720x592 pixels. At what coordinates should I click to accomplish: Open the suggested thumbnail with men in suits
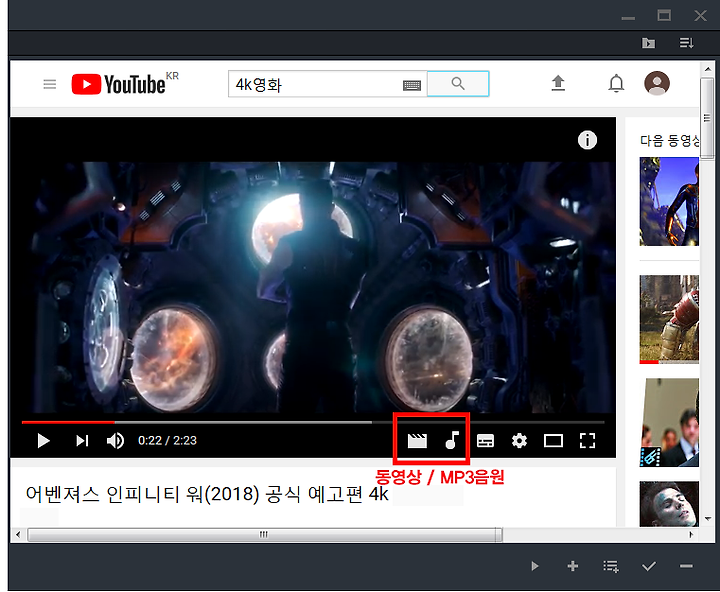[x=669, y=423]
